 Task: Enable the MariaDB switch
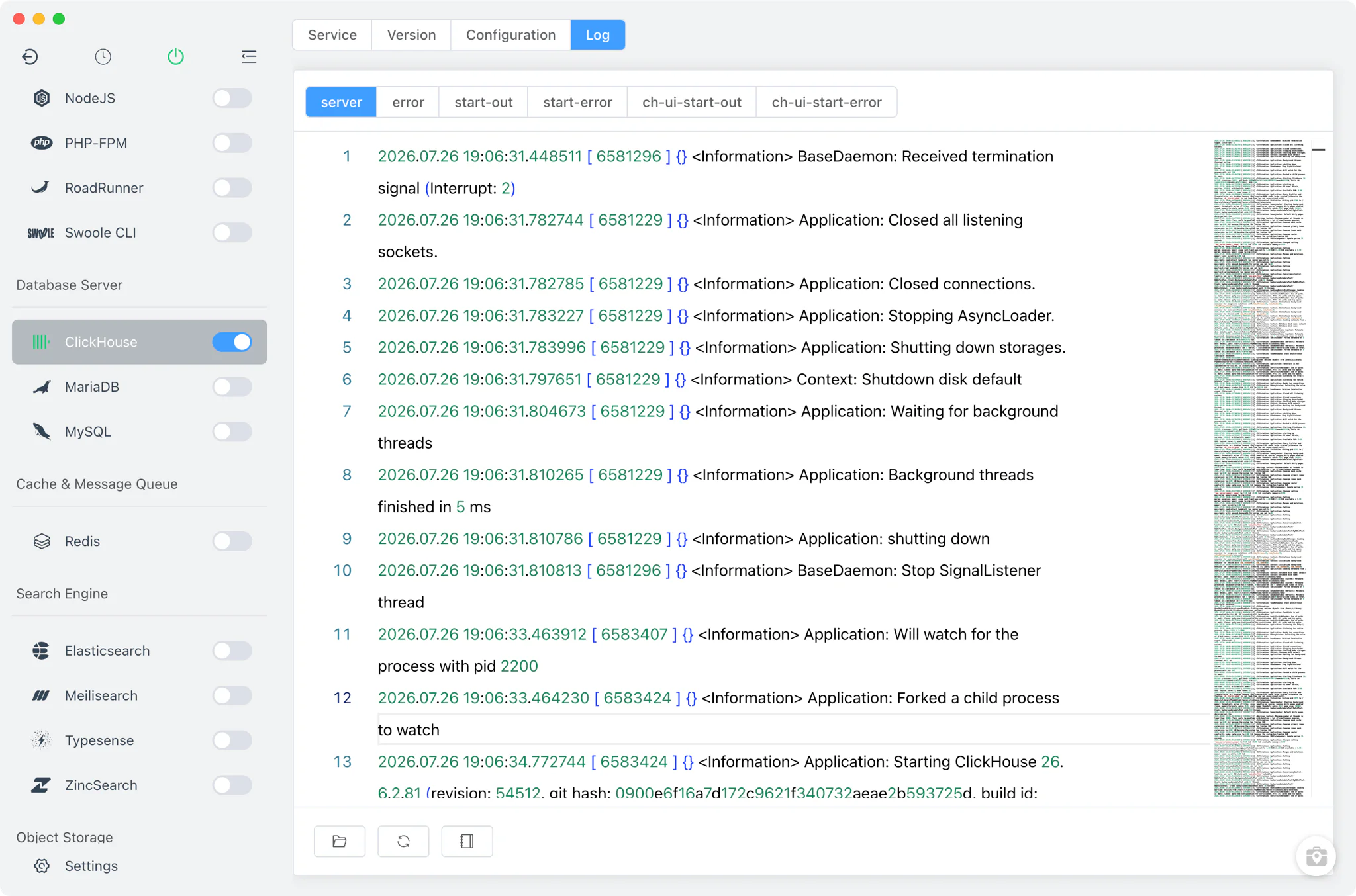coord(232,387)
